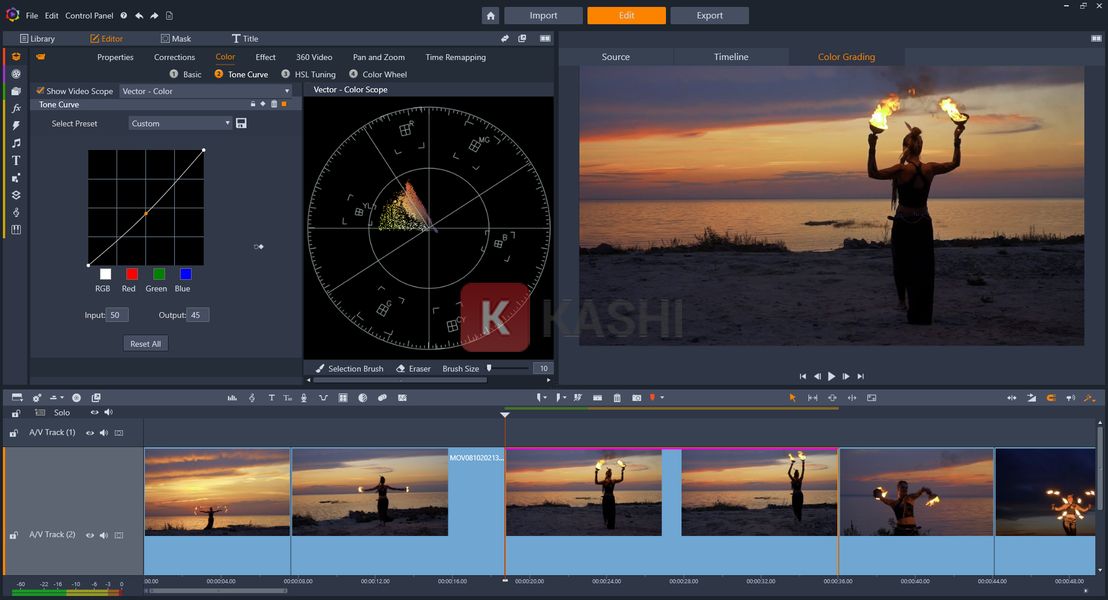1108x600 pixels.
Task: Click the Reset All button
Action: point(145,343)
